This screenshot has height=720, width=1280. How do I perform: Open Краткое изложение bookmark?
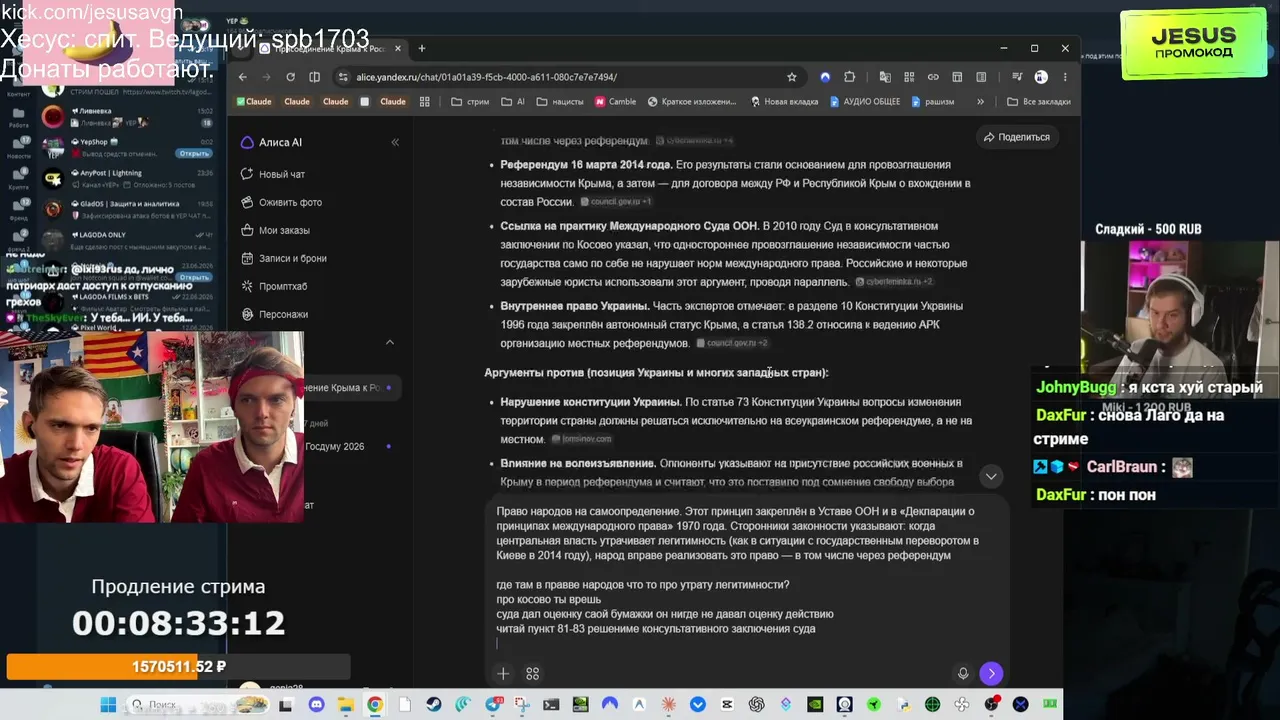click(692, 101)
